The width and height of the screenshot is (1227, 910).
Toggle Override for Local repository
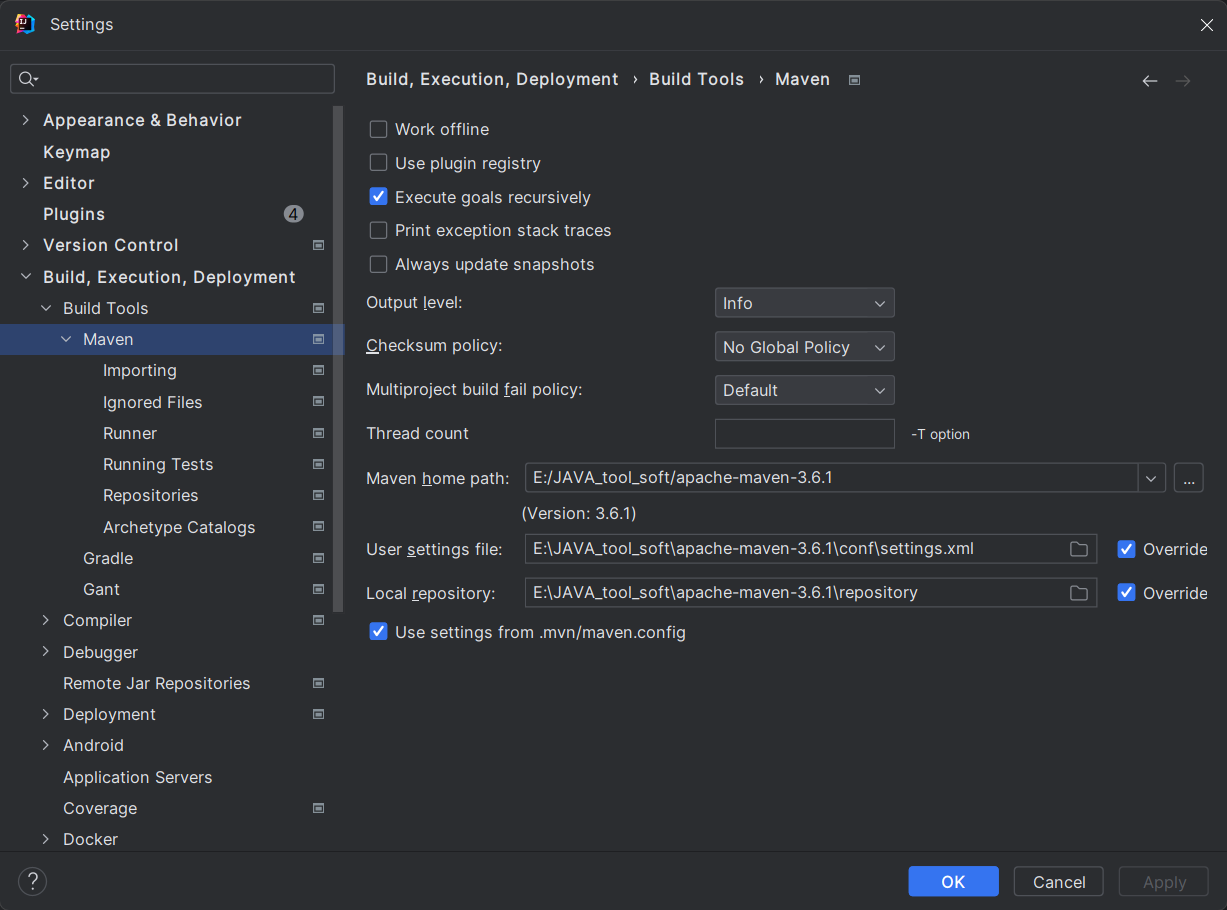tap(1126, 593)
